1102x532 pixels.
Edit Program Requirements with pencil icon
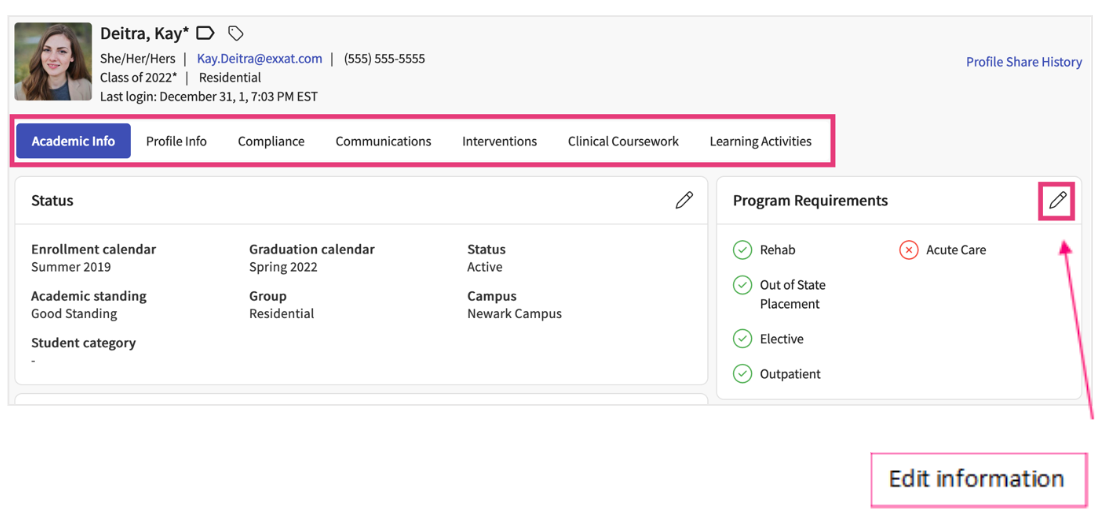[1057, 201]
